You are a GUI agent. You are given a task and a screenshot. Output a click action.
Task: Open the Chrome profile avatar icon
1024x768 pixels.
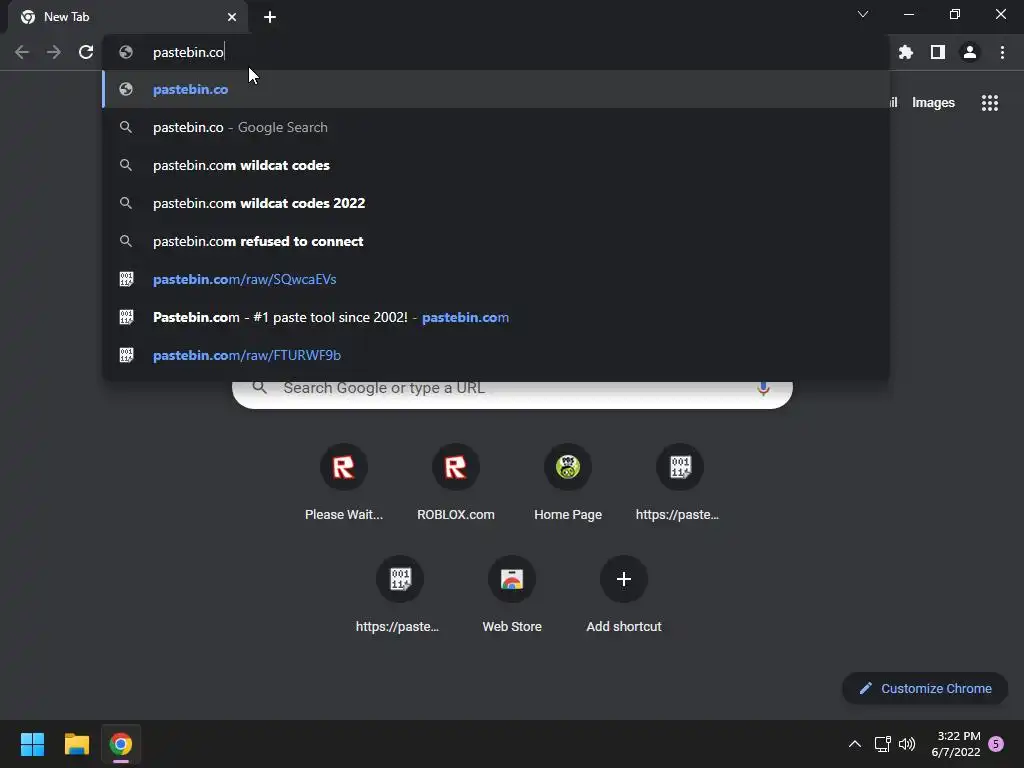coord(970,52)
